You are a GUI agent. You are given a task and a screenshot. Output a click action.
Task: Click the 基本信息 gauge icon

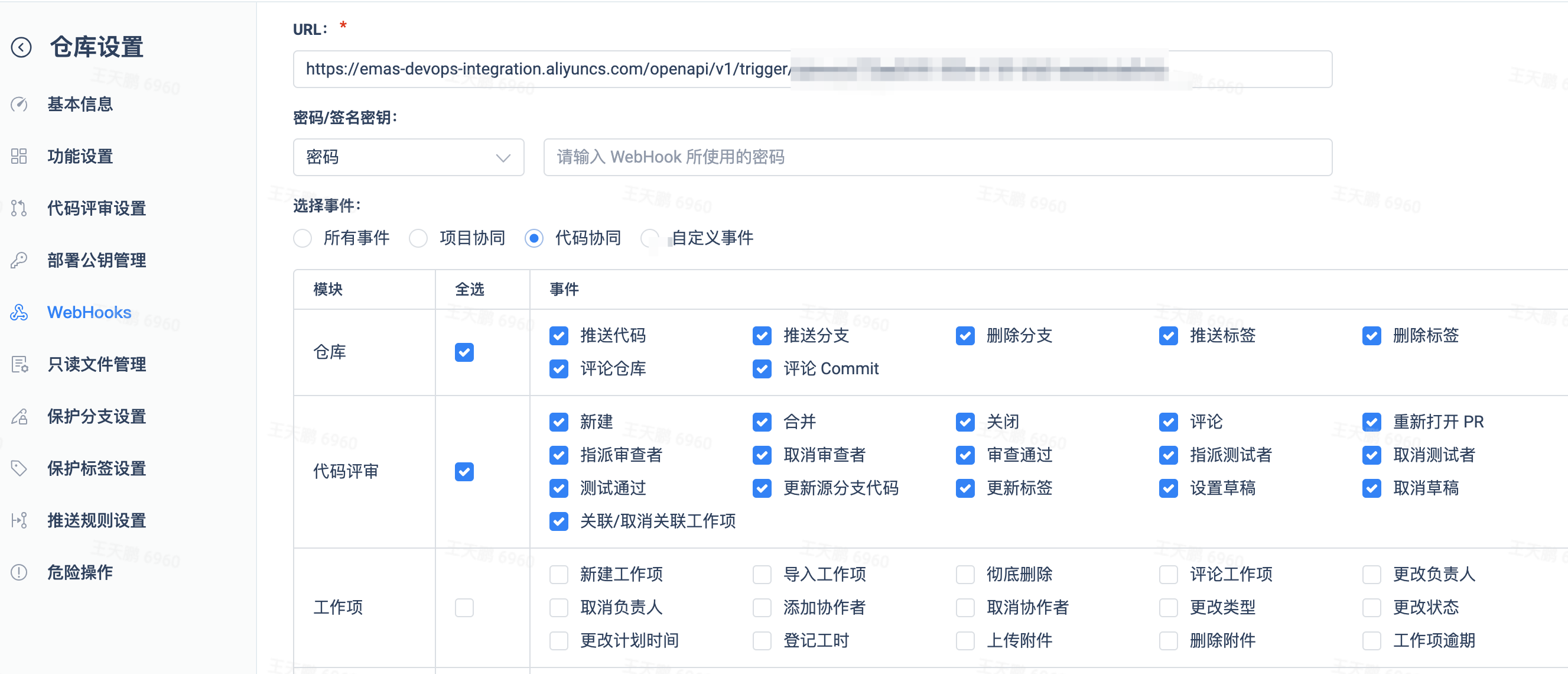(19, 104)
